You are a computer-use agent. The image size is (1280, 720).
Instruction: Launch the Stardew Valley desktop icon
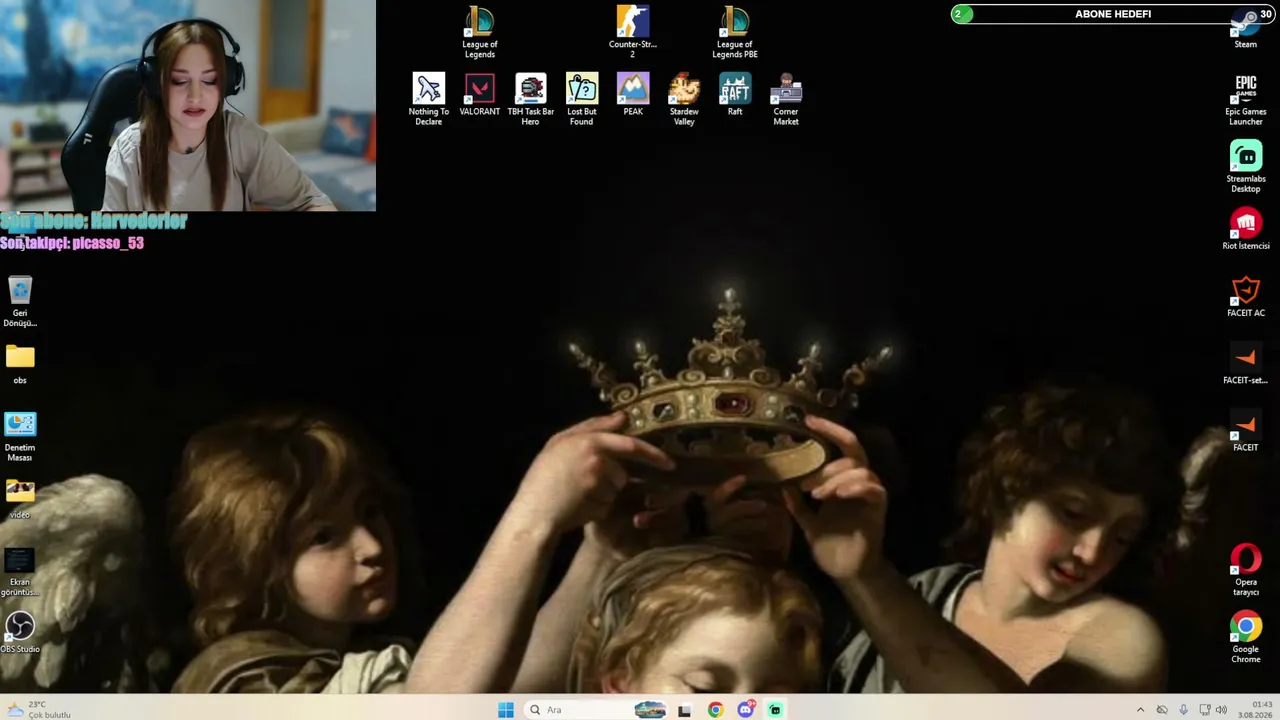[x=684, y=99]
